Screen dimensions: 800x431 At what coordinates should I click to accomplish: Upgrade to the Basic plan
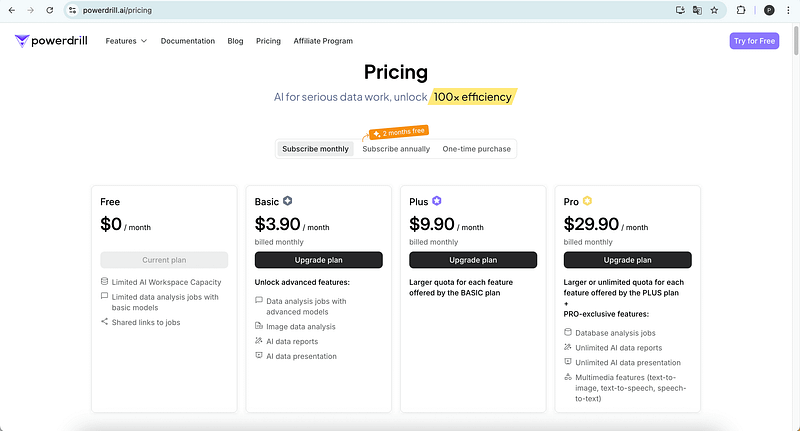coord(319,260)
